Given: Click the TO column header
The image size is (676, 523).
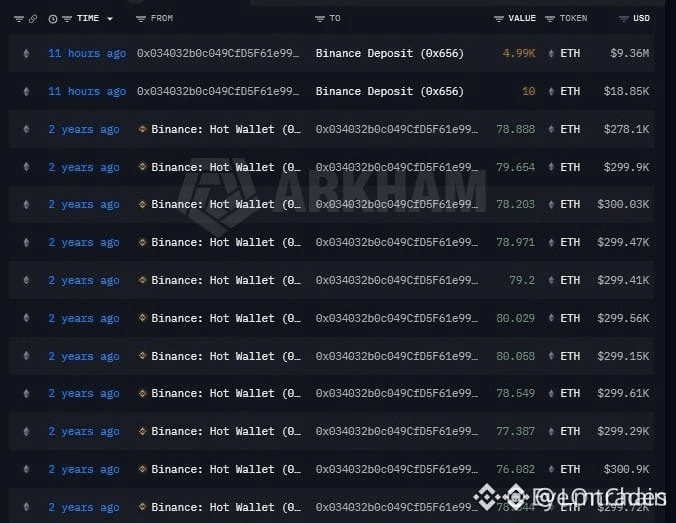Looking at the screenshot, I should pos(335,19).
